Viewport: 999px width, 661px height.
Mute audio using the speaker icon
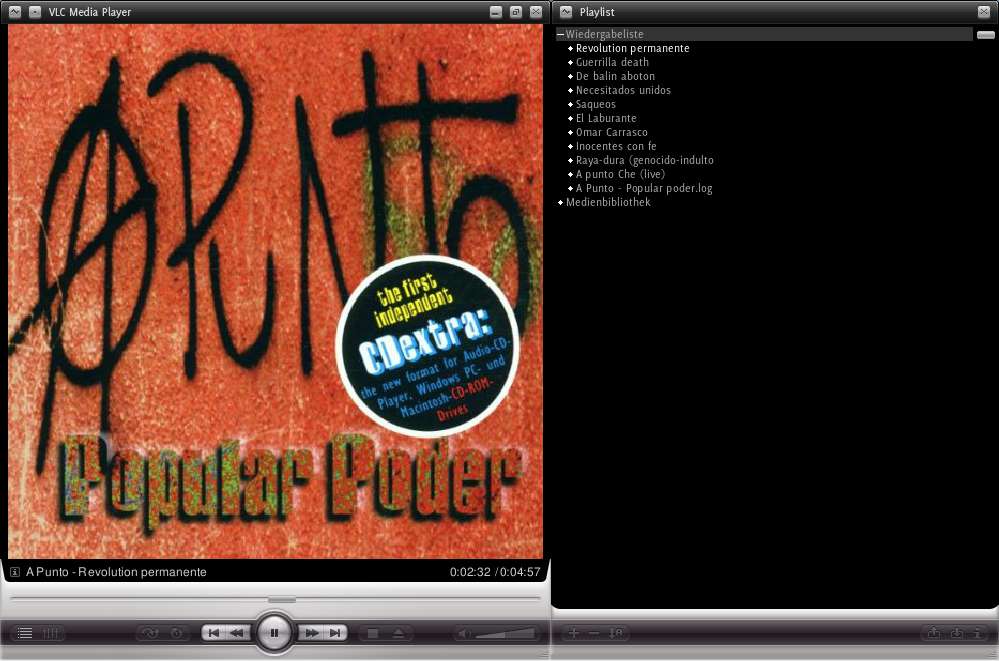pos(464,633)
